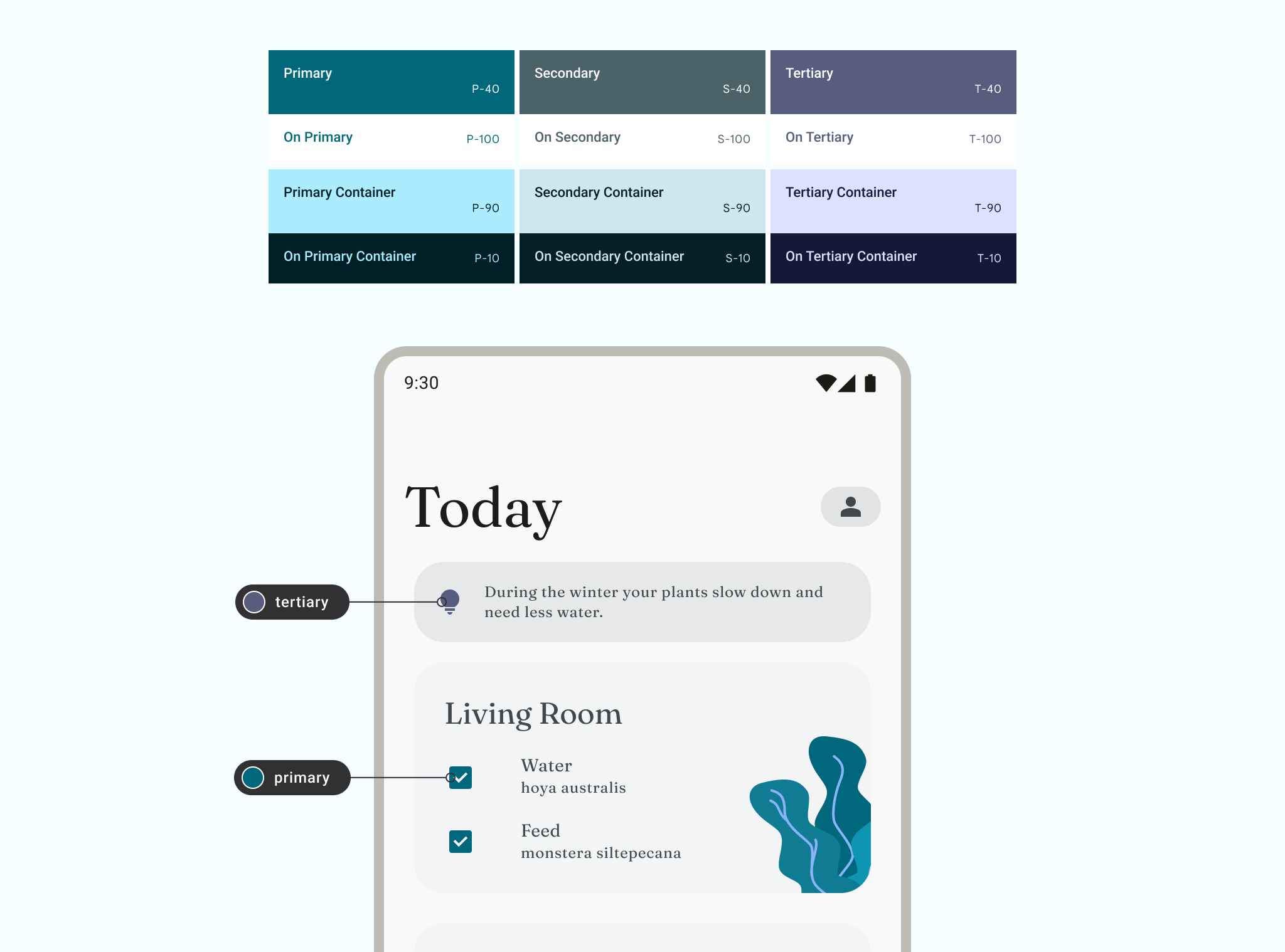
Task: Toggle the Feed monstera siltepecana checkbox
Action: [460, 841]
